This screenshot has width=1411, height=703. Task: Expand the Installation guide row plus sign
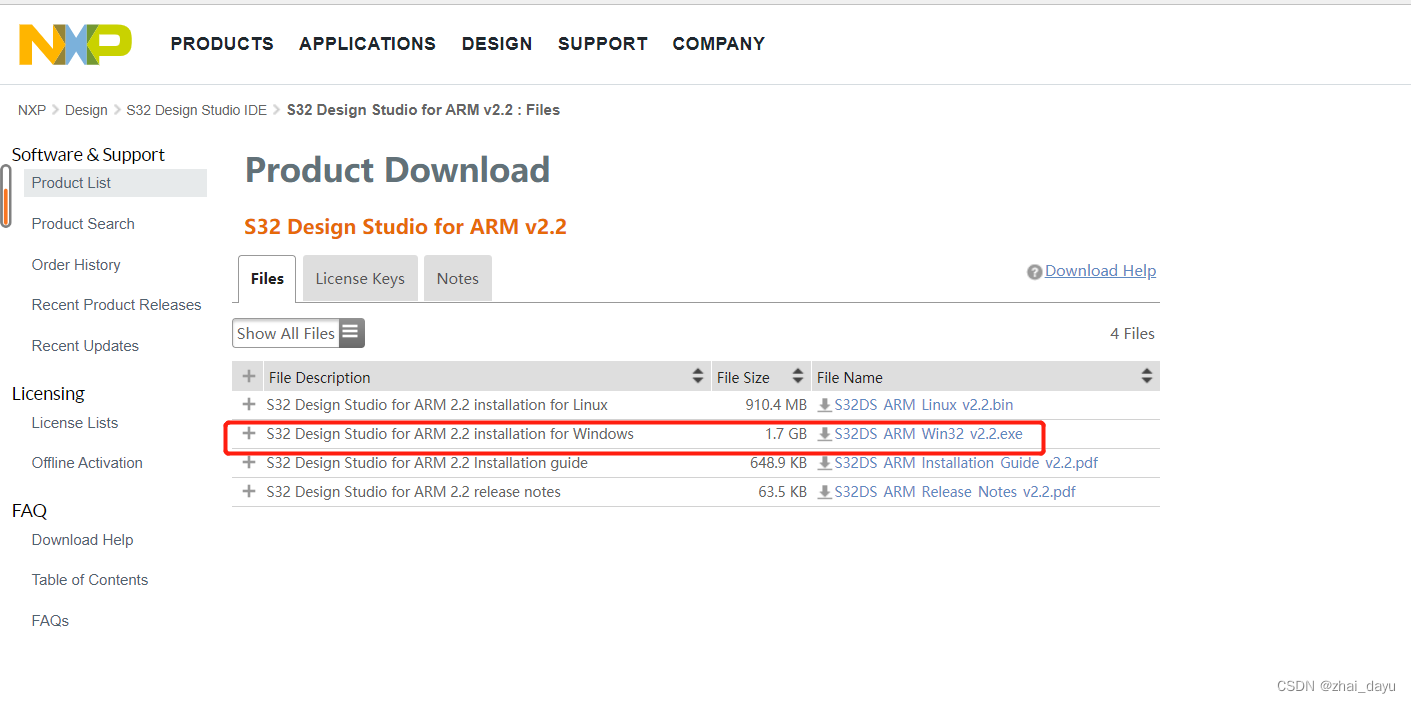(249, 462)
